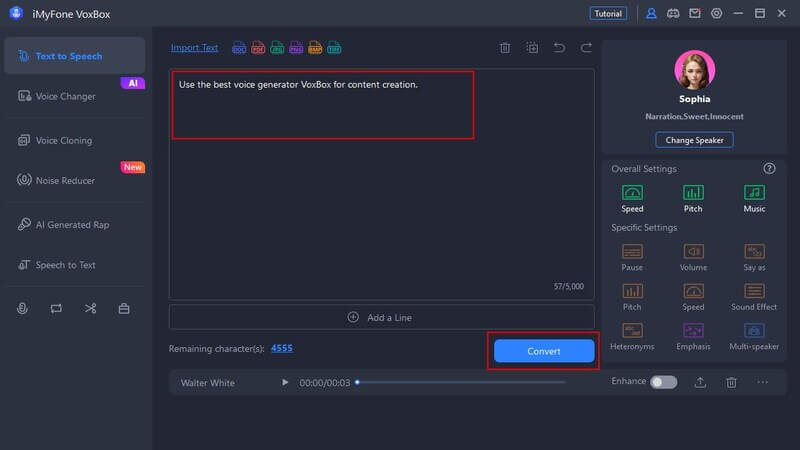Click the iMyFone VoxBox logo

pyautogui.click(x=16, y=13)
